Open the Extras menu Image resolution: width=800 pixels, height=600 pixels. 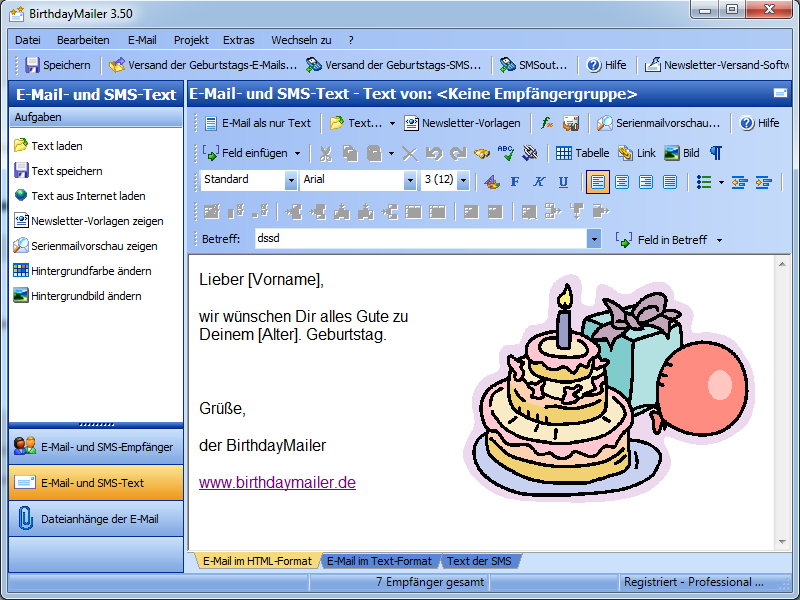(239, 40)
